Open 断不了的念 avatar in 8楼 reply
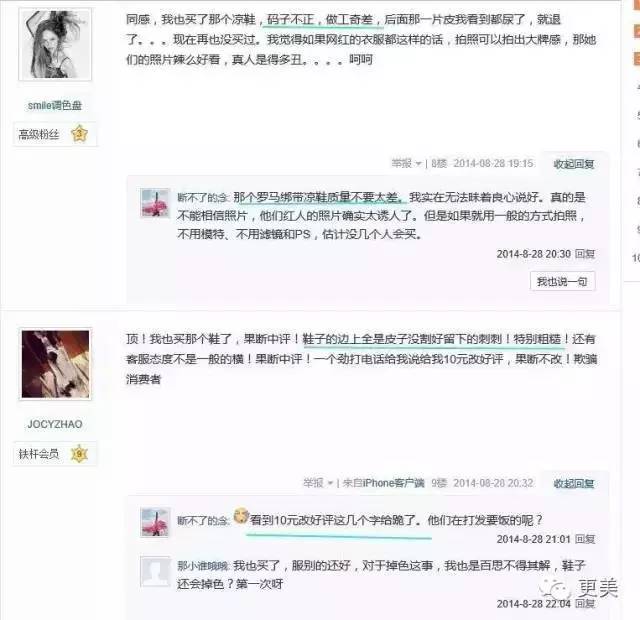Screen dimensions: 640x620 tap(155, 203)
